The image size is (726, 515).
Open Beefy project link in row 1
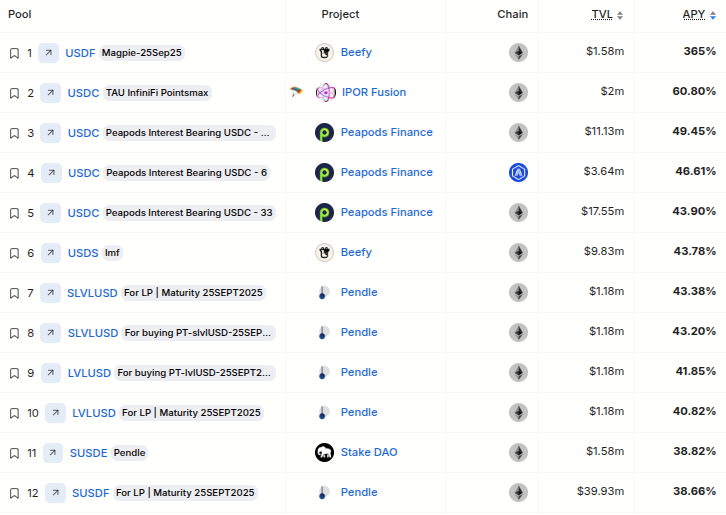point(356,52)
